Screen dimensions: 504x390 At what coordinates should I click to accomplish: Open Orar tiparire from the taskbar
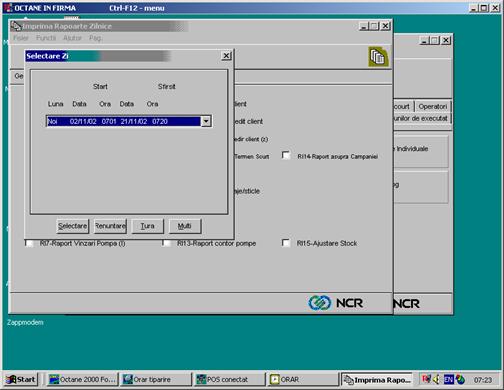(156, 379)
